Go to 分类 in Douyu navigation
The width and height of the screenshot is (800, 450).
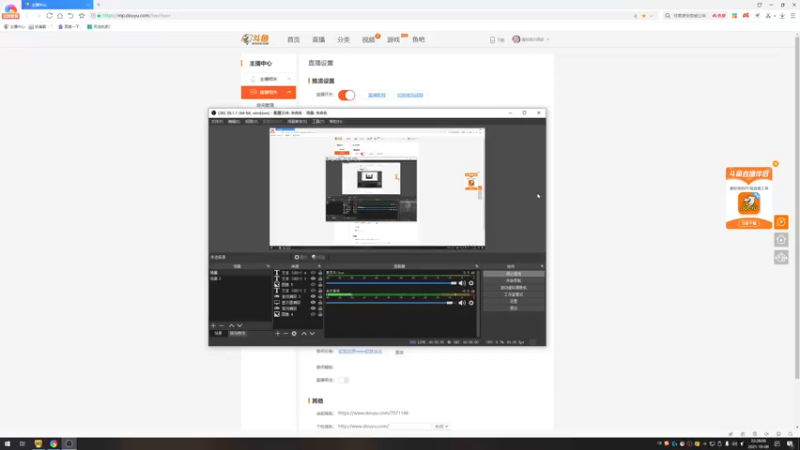343,40
